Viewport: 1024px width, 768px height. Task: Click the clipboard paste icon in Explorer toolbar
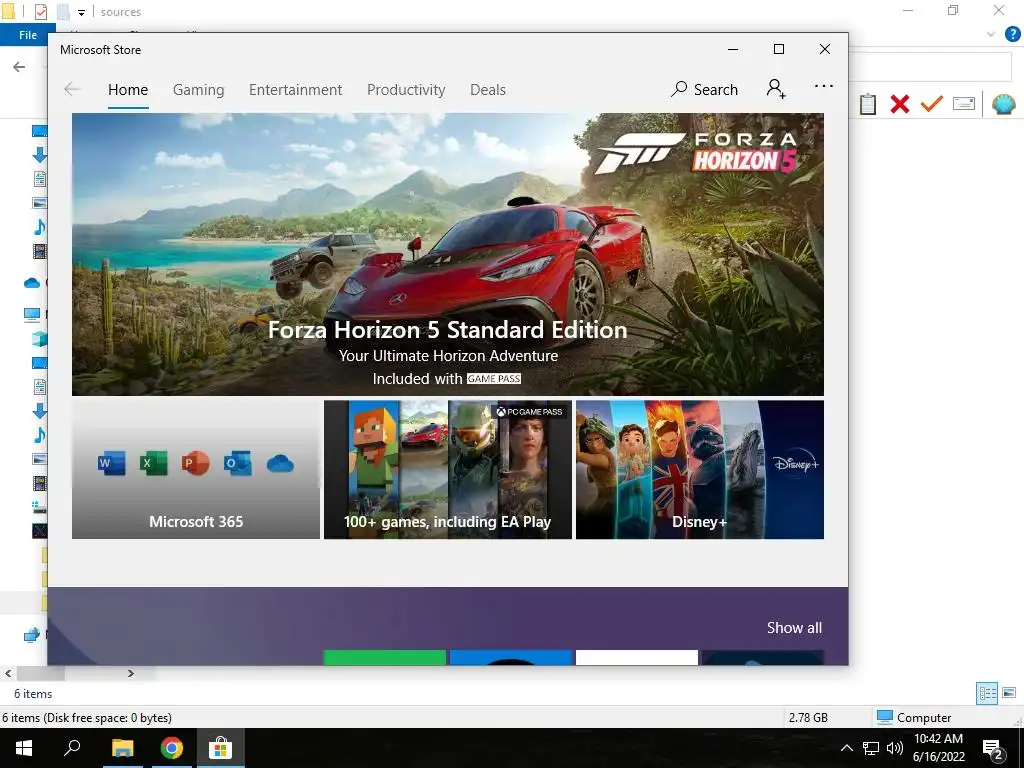(868, 104)
